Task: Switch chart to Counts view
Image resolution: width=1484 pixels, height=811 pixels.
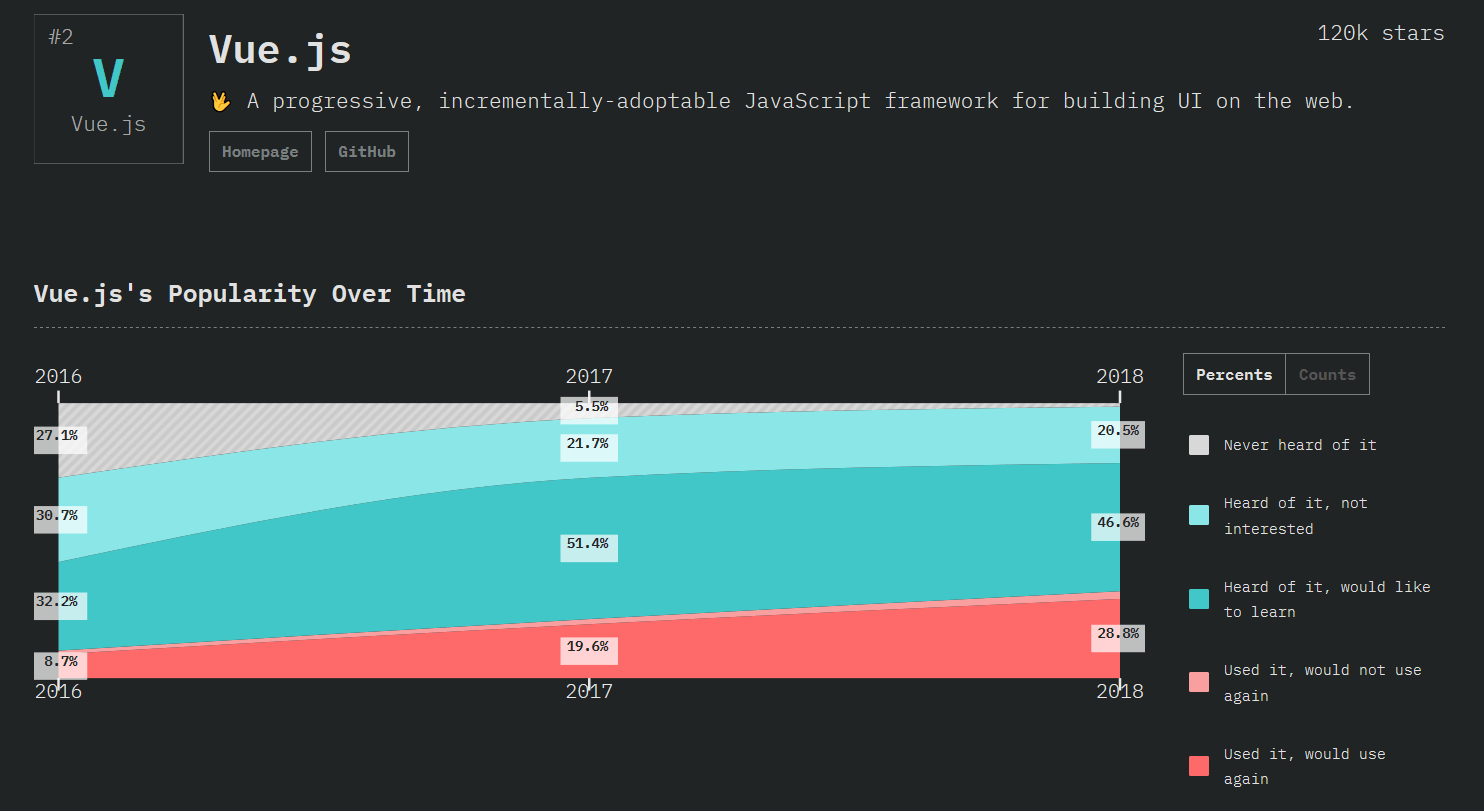Action: pos(1327,375)
